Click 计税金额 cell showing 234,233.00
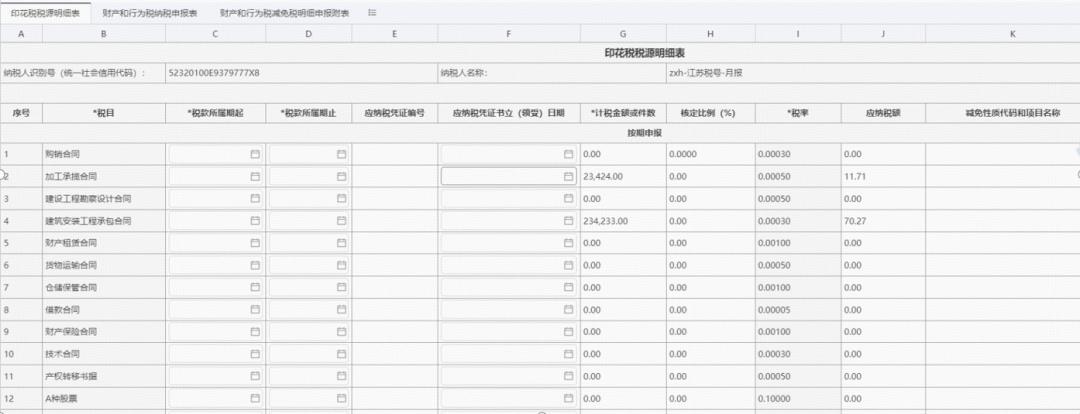This screenshot has width=1080, height=414. pyautogui.click(x=623, y=221)
